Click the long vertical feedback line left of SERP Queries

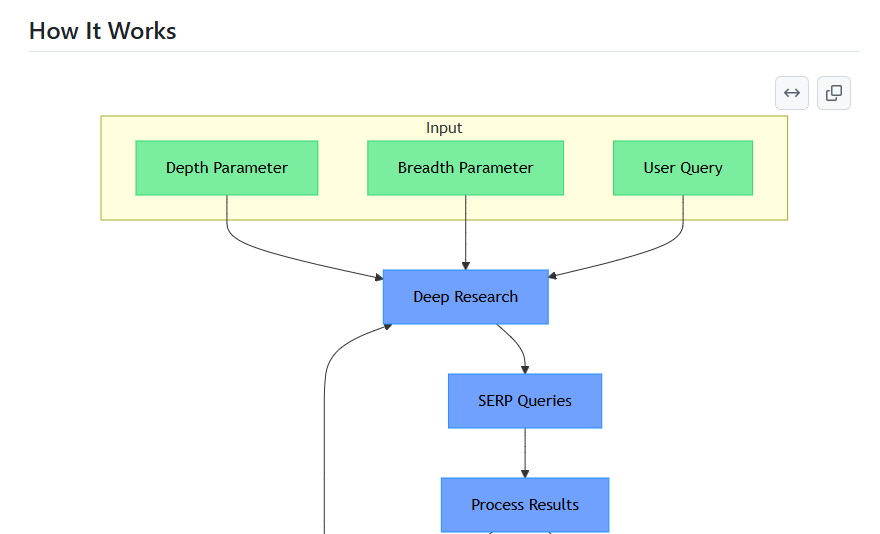coord(324,449)
